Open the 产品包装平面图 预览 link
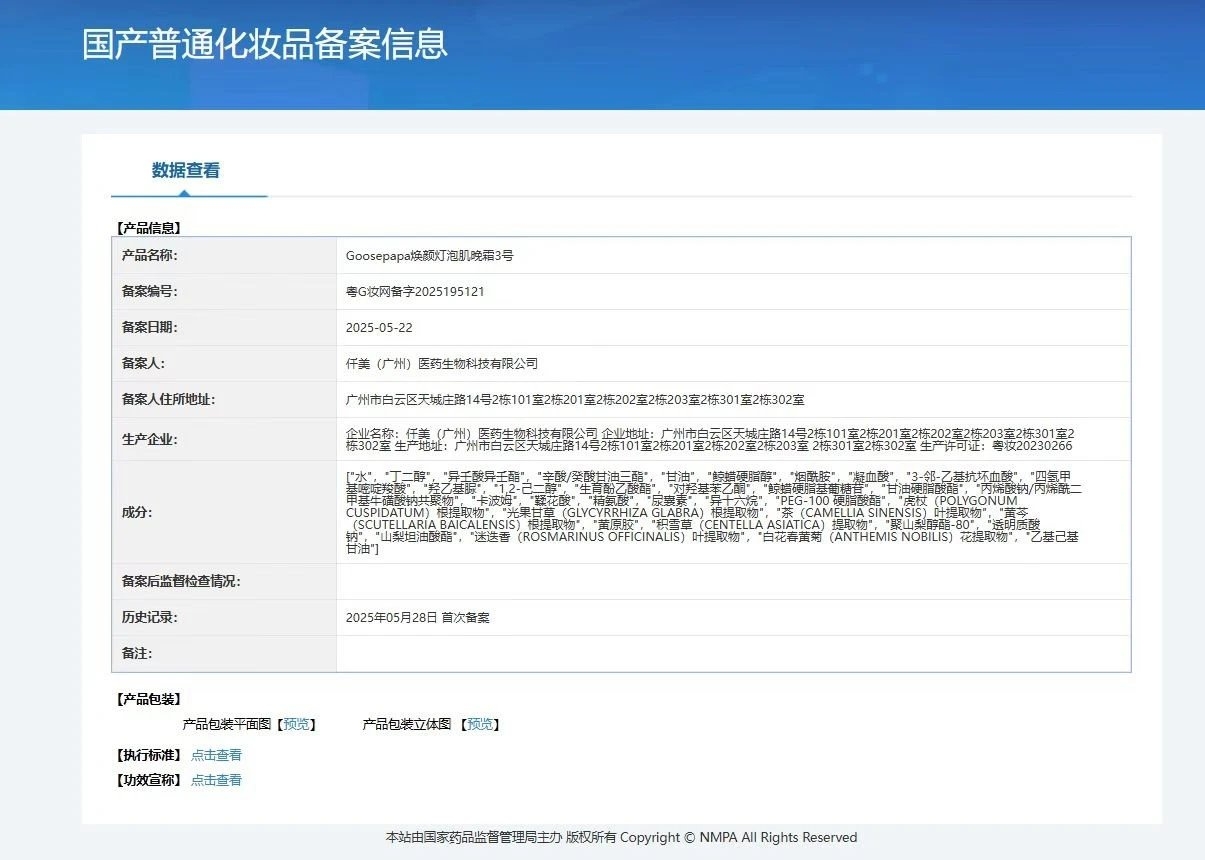Image resolution: width=1205 pixels, height=860 pixels. [x=297, y=724]
